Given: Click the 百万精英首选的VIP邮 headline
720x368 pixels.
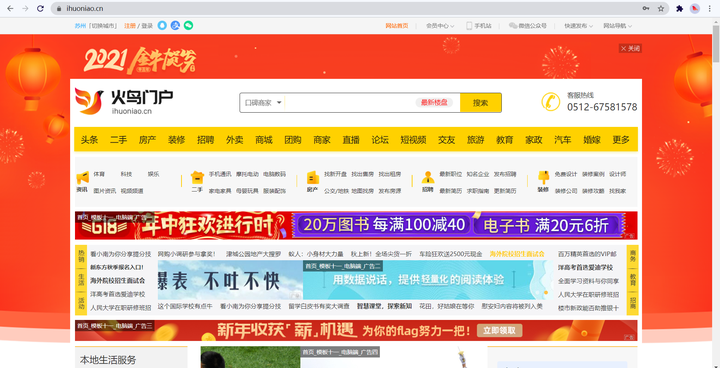Looking at the screenshot, I should coord(587,254).
